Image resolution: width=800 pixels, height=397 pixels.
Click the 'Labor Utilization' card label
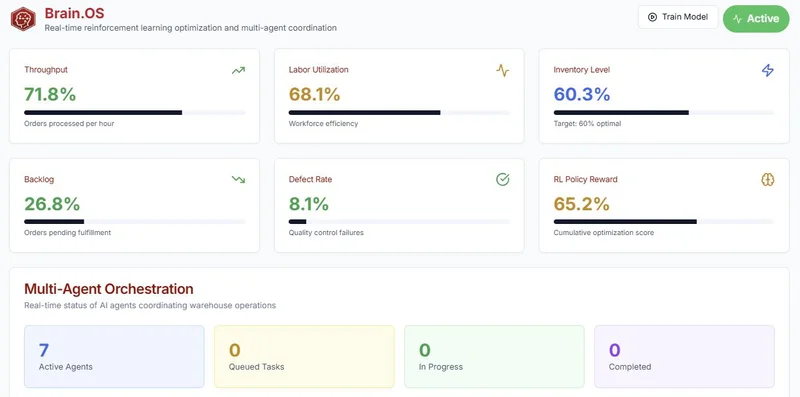[x=318, y=70]
